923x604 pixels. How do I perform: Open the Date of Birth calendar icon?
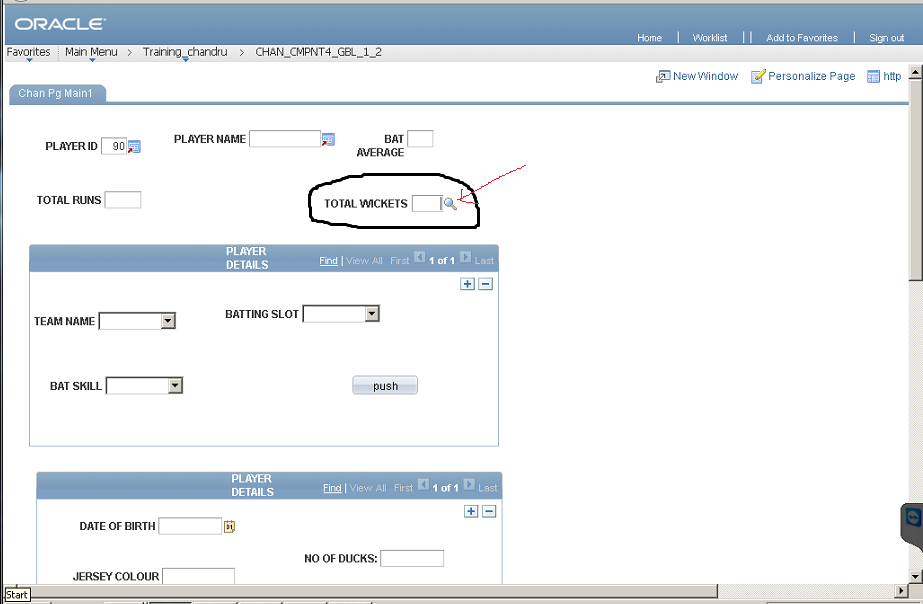coord(229,525)
